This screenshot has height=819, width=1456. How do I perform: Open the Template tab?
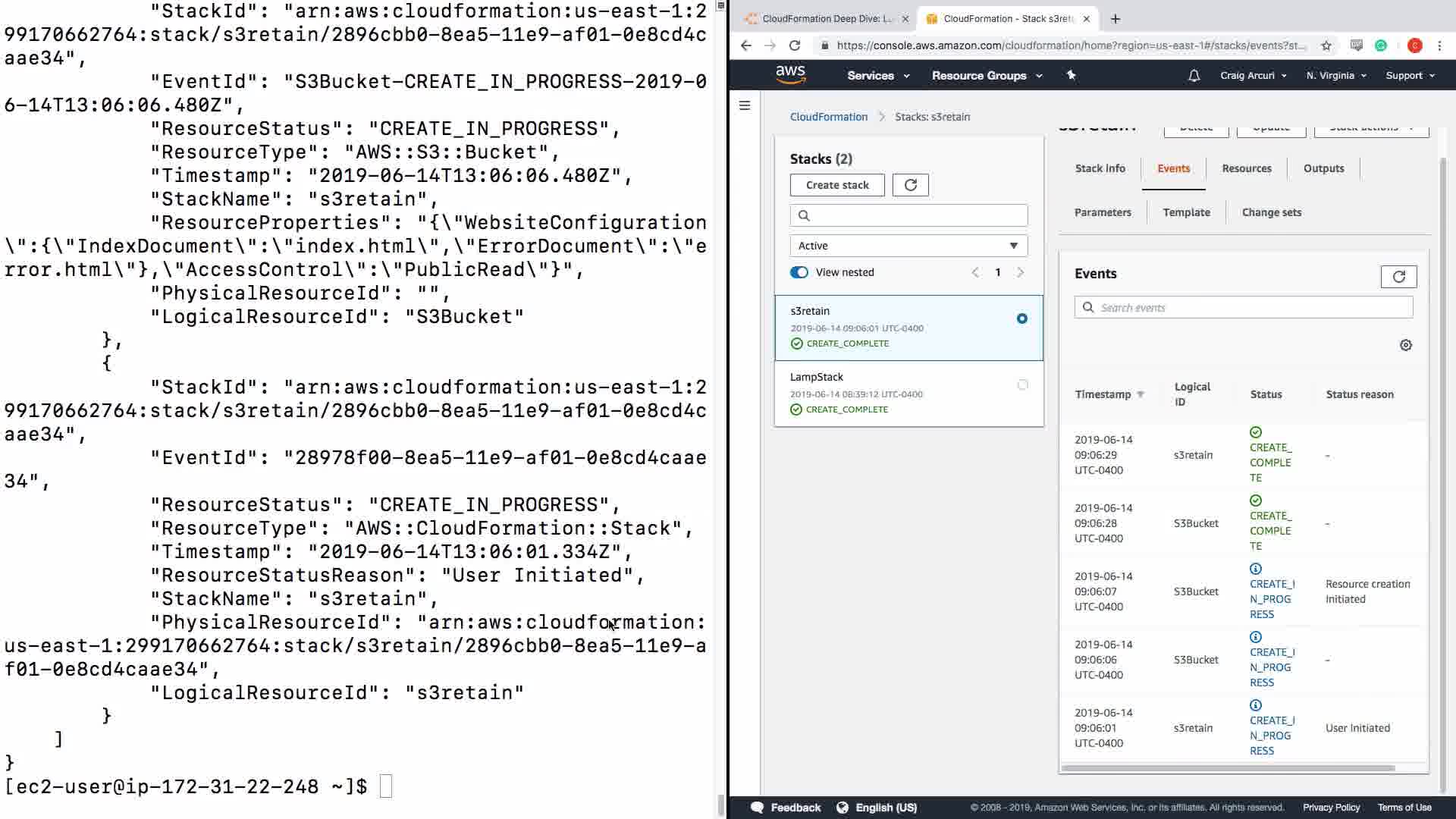tap(1186, 212)
